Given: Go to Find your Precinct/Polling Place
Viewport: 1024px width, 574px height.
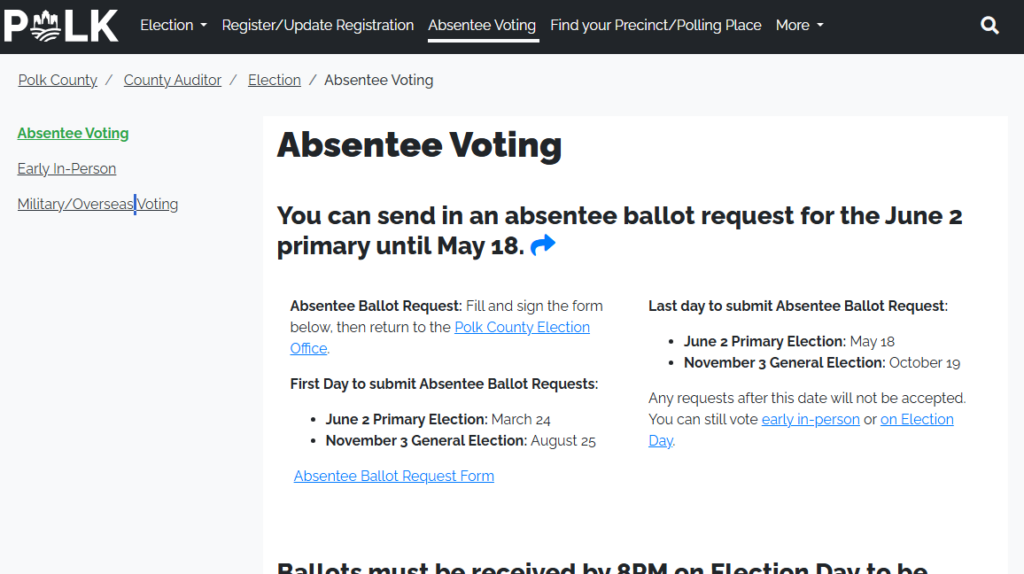Looking at the screenshot, I should click(x=655, y=25).
